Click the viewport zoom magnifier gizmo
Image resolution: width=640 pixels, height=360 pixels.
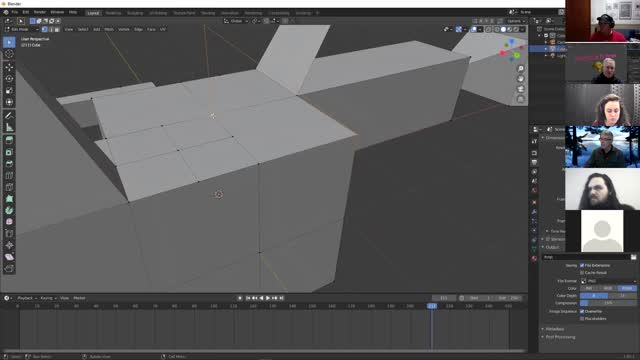pos(520,69)
